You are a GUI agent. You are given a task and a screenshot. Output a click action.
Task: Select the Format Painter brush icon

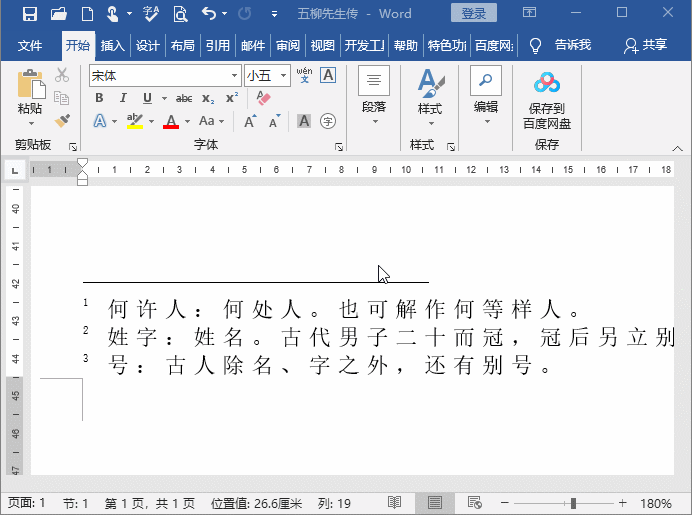pos(62,121)
